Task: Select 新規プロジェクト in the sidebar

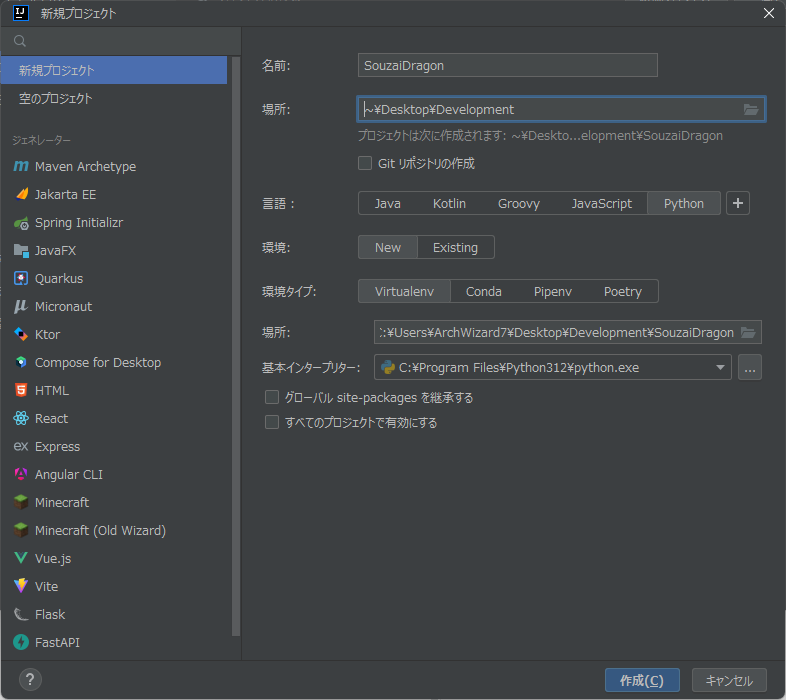Action: click(114, 70)
